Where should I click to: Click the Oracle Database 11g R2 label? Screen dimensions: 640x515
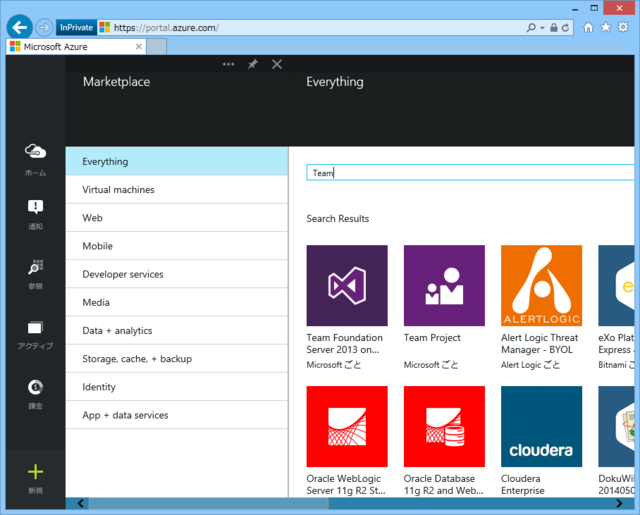tap(443, 485)
